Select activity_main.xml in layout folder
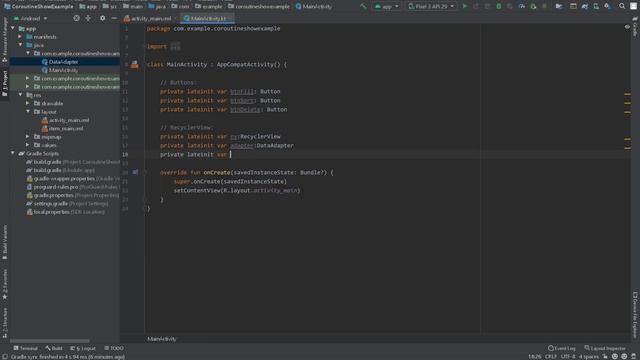Viewport: 640px width, 360px height. pyautogui.click(x=65, y=120)
